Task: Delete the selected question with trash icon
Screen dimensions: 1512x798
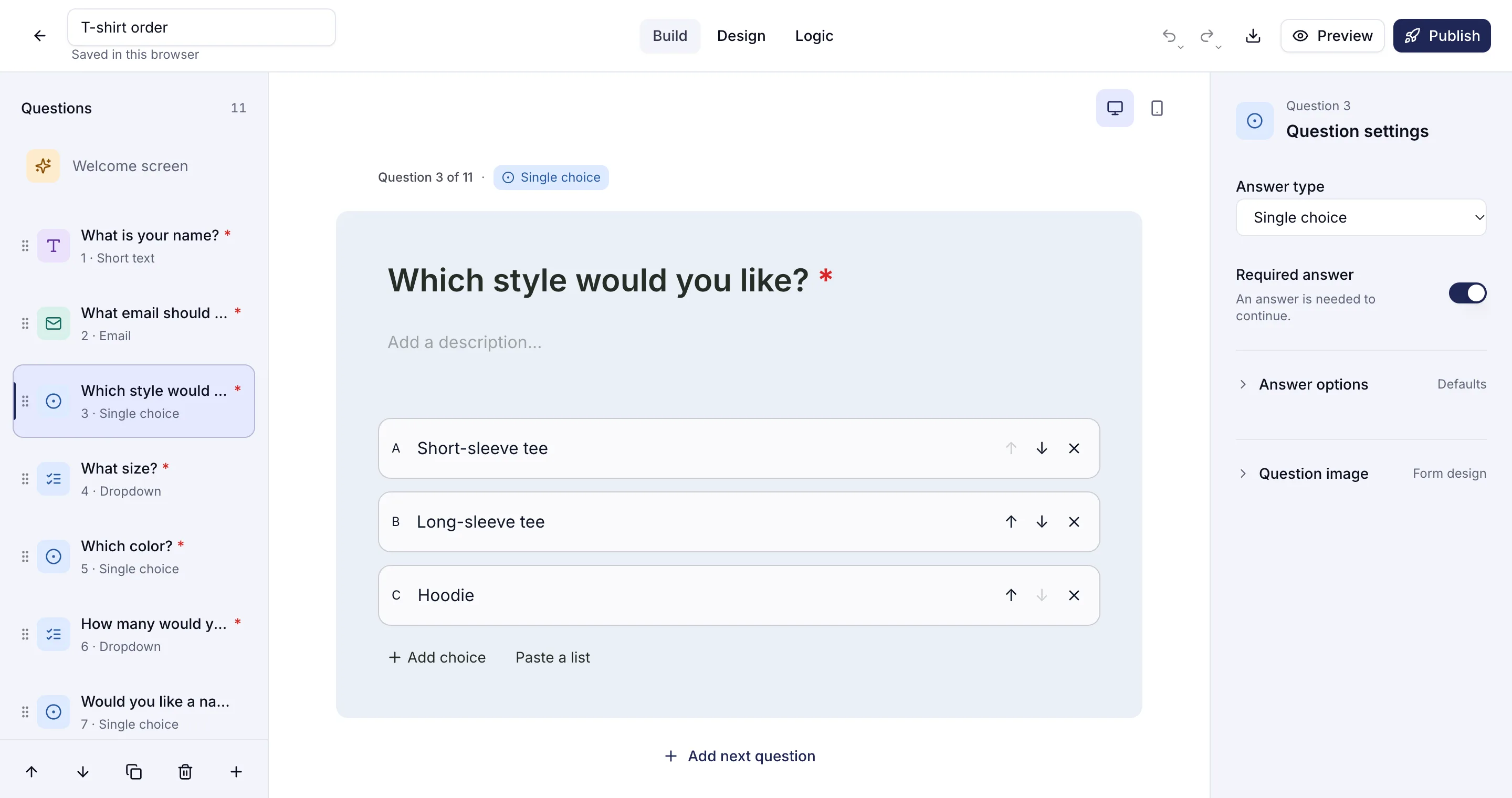Action: (185, 772)
